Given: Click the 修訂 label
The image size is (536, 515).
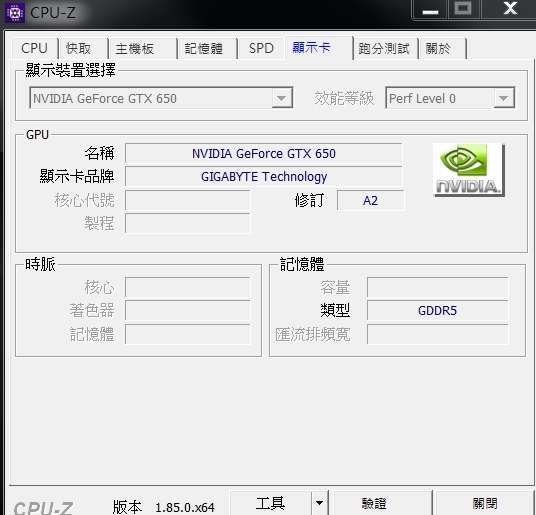Looking at the screenshot, I should 309,200.
